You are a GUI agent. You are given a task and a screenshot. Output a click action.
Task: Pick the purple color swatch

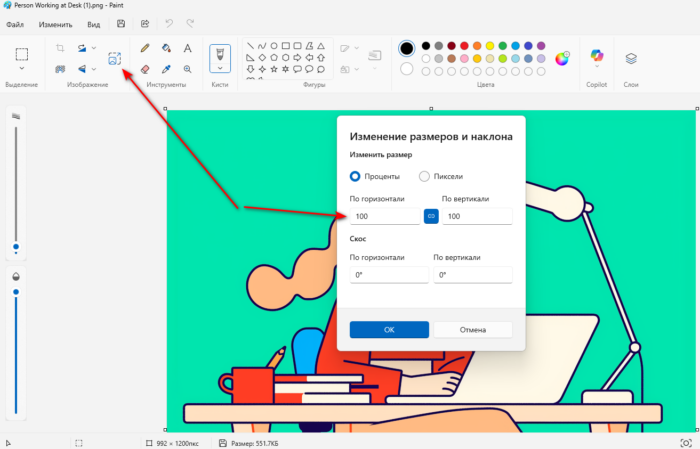tap(541, 46)
